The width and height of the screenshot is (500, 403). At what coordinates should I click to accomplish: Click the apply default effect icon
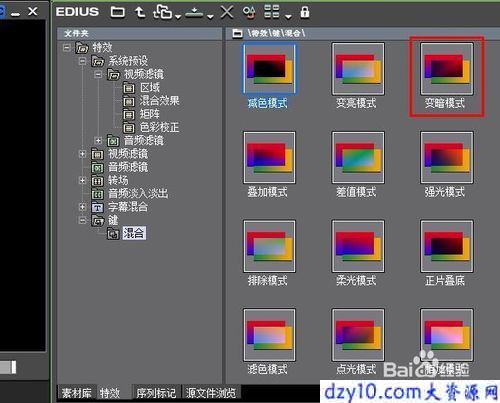point(194,13)
